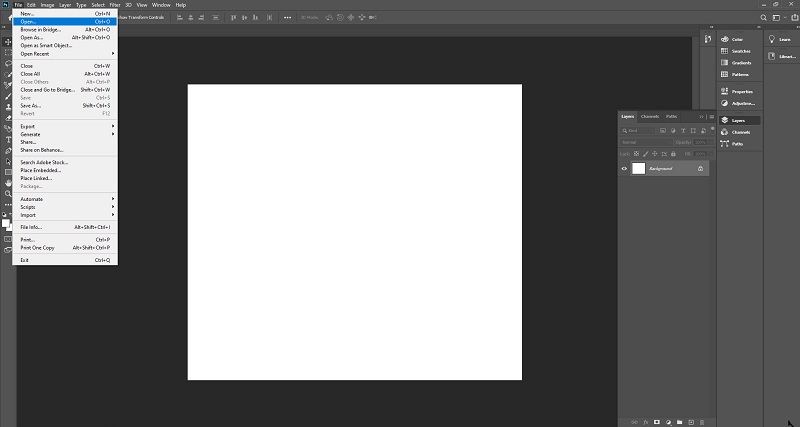Open the Filter menu
Viewport: 800px width, 427px height.
(x=115, y=5)
